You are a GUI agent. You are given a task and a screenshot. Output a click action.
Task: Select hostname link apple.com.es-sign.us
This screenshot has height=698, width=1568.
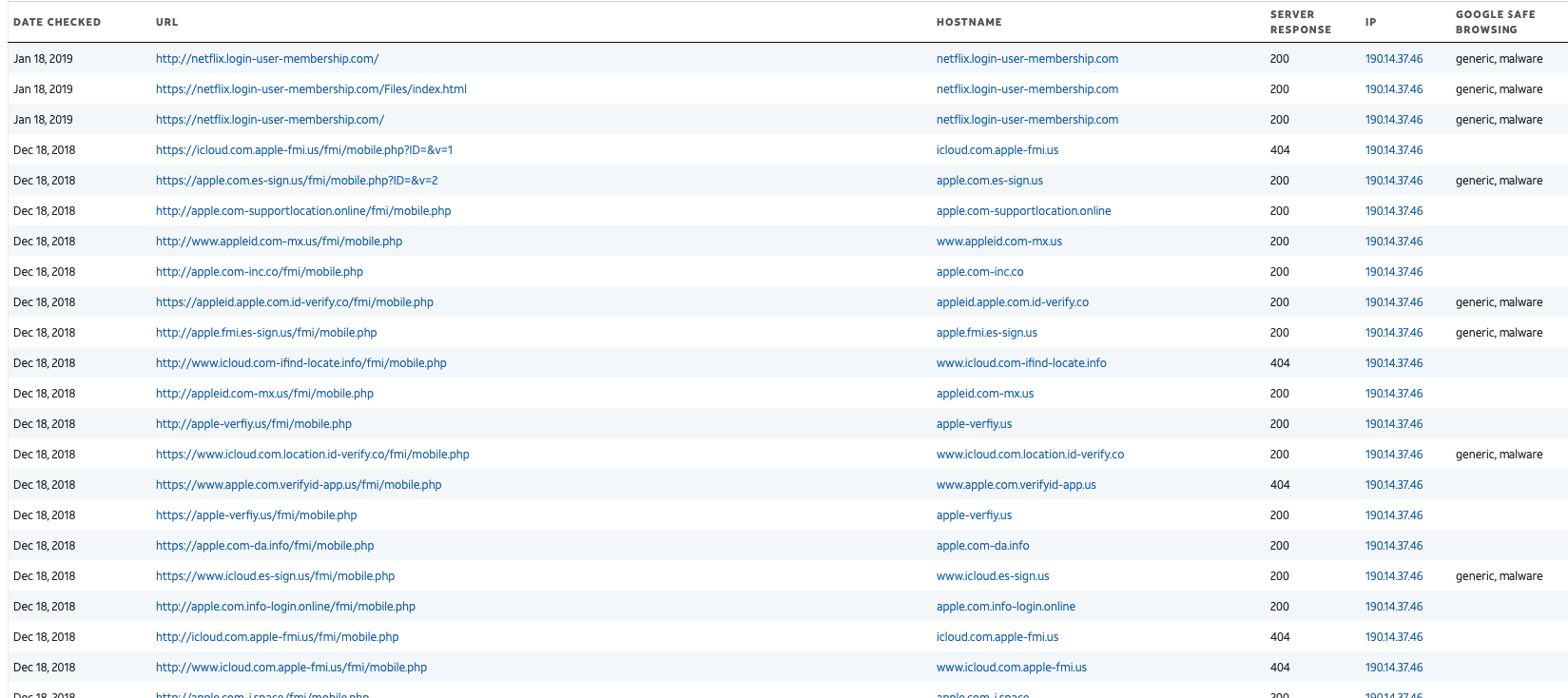point(990,181)
